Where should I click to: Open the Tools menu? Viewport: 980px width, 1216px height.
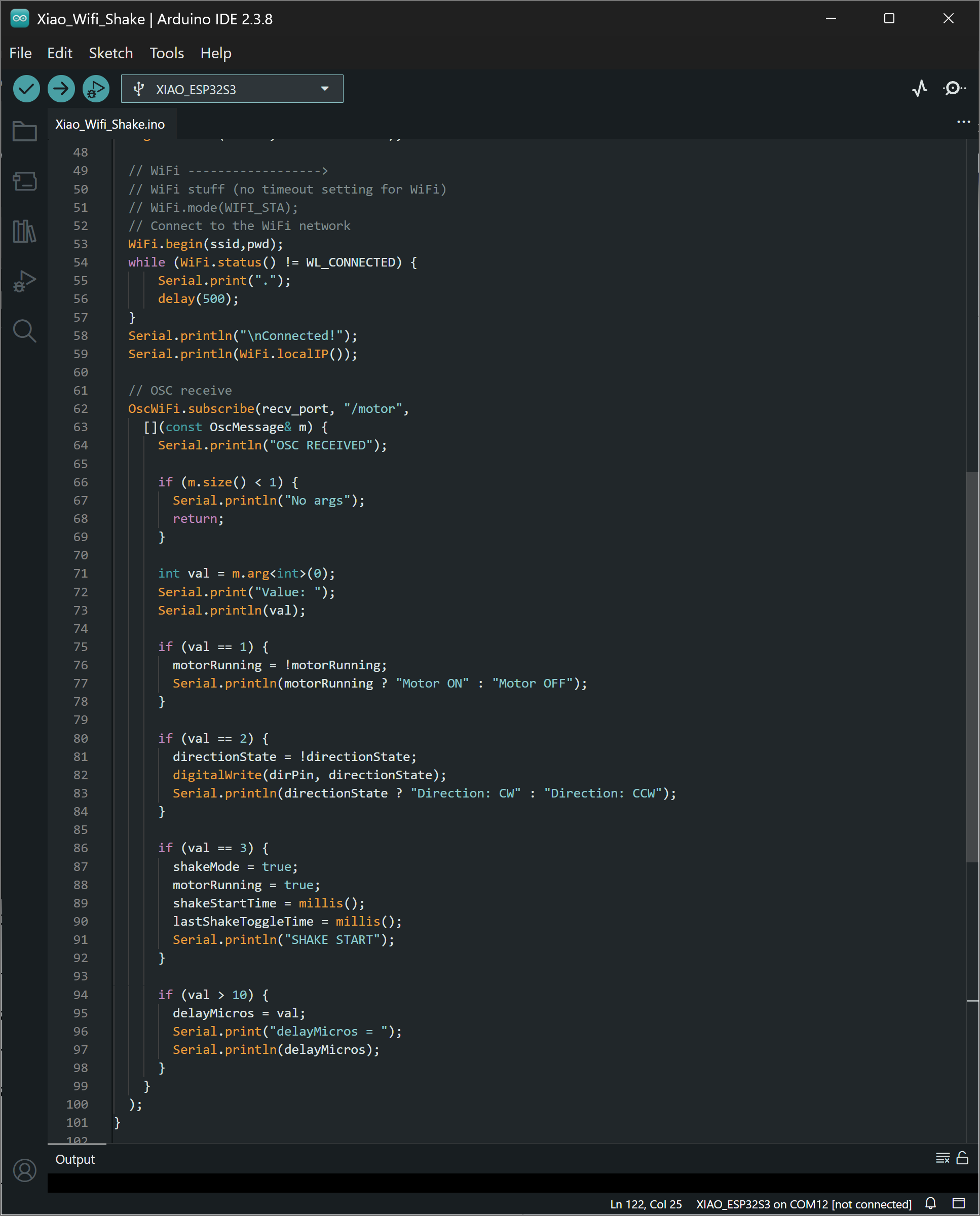click(x=167, y=53)
